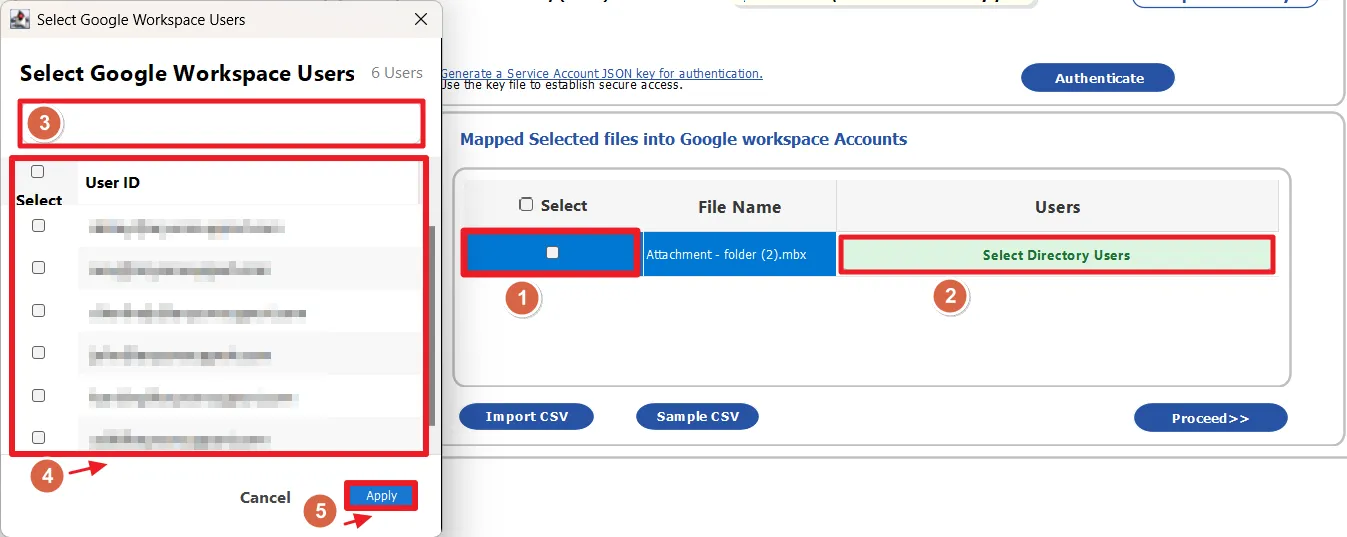
Task: Click the Import CSV button
Action: pyautogui.click(x=527, y=417)
